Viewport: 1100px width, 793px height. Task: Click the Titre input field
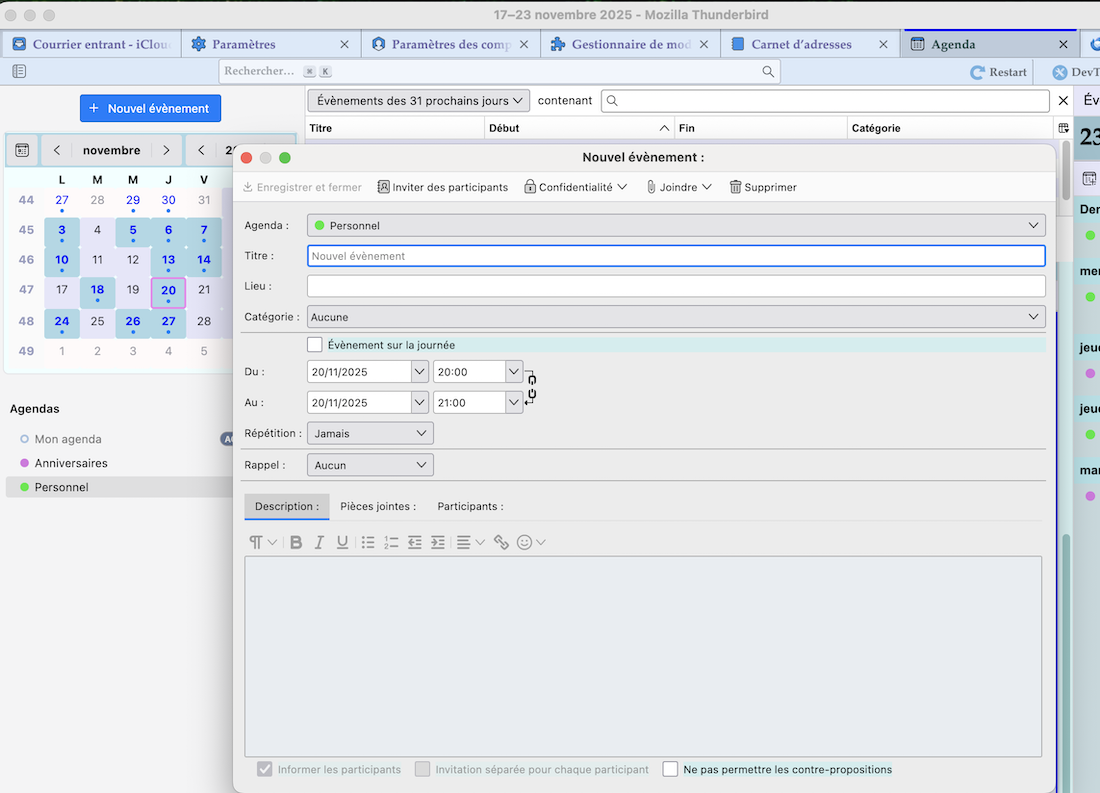point(675,256)
